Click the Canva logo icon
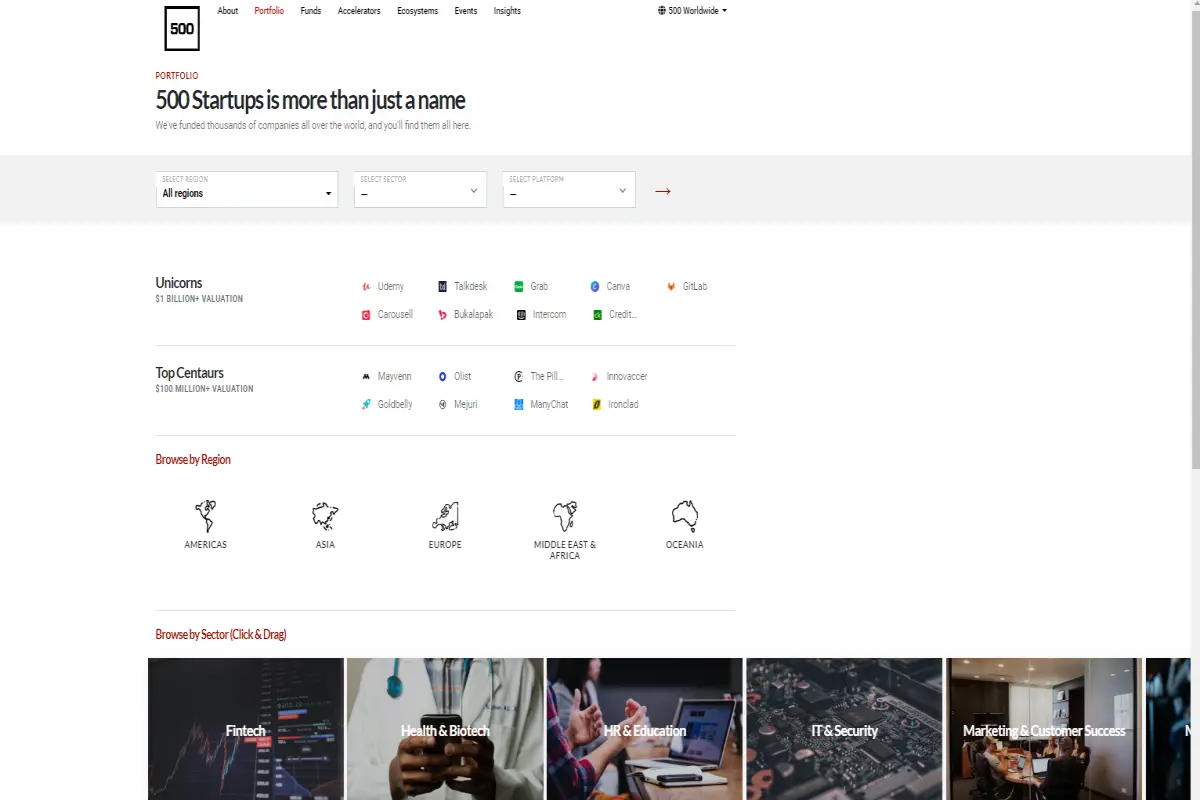Screen dimensions: 1200x800 [x=595, y=287]
